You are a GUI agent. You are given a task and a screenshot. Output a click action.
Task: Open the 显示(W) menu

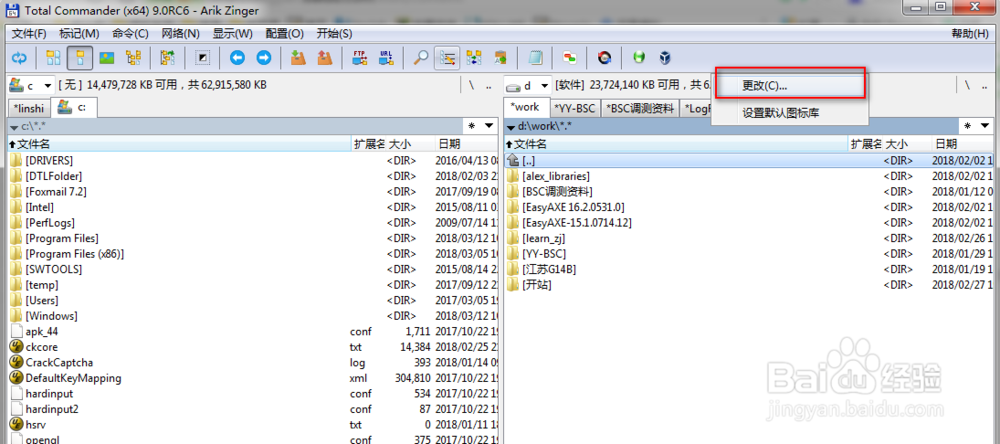233,33
